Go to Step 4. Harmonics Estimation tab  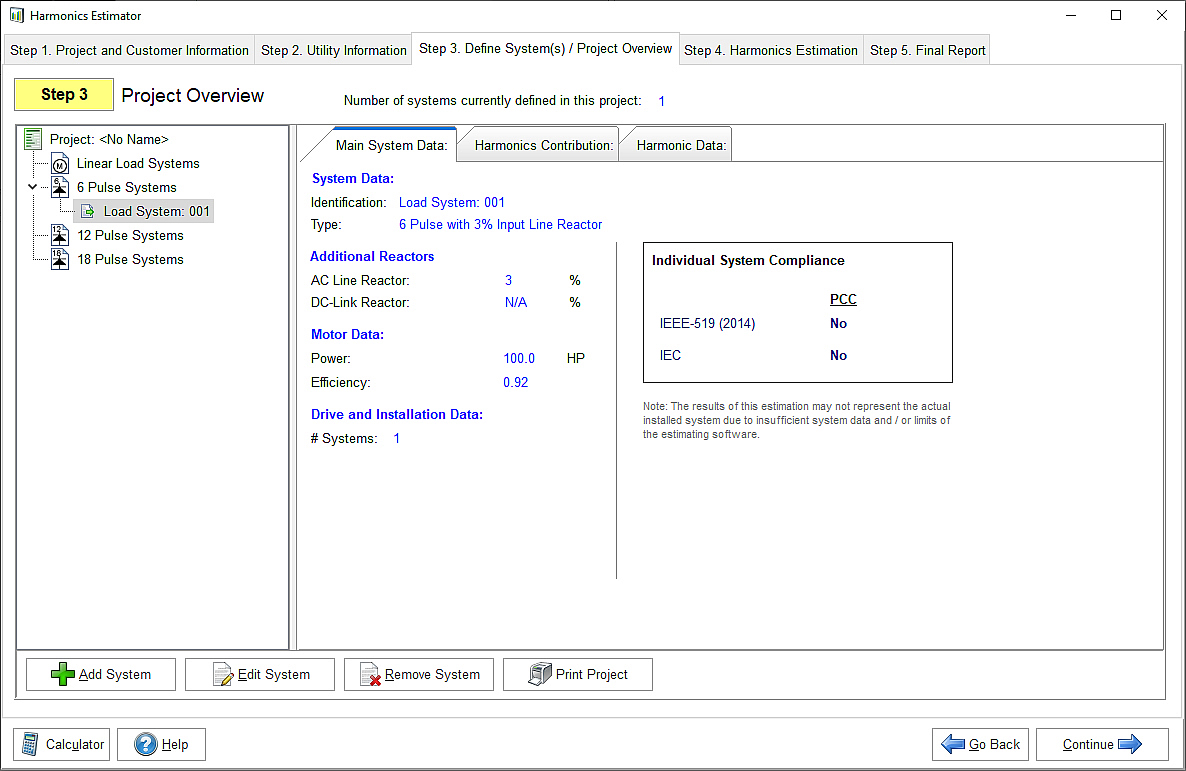[x=770, y=50]
